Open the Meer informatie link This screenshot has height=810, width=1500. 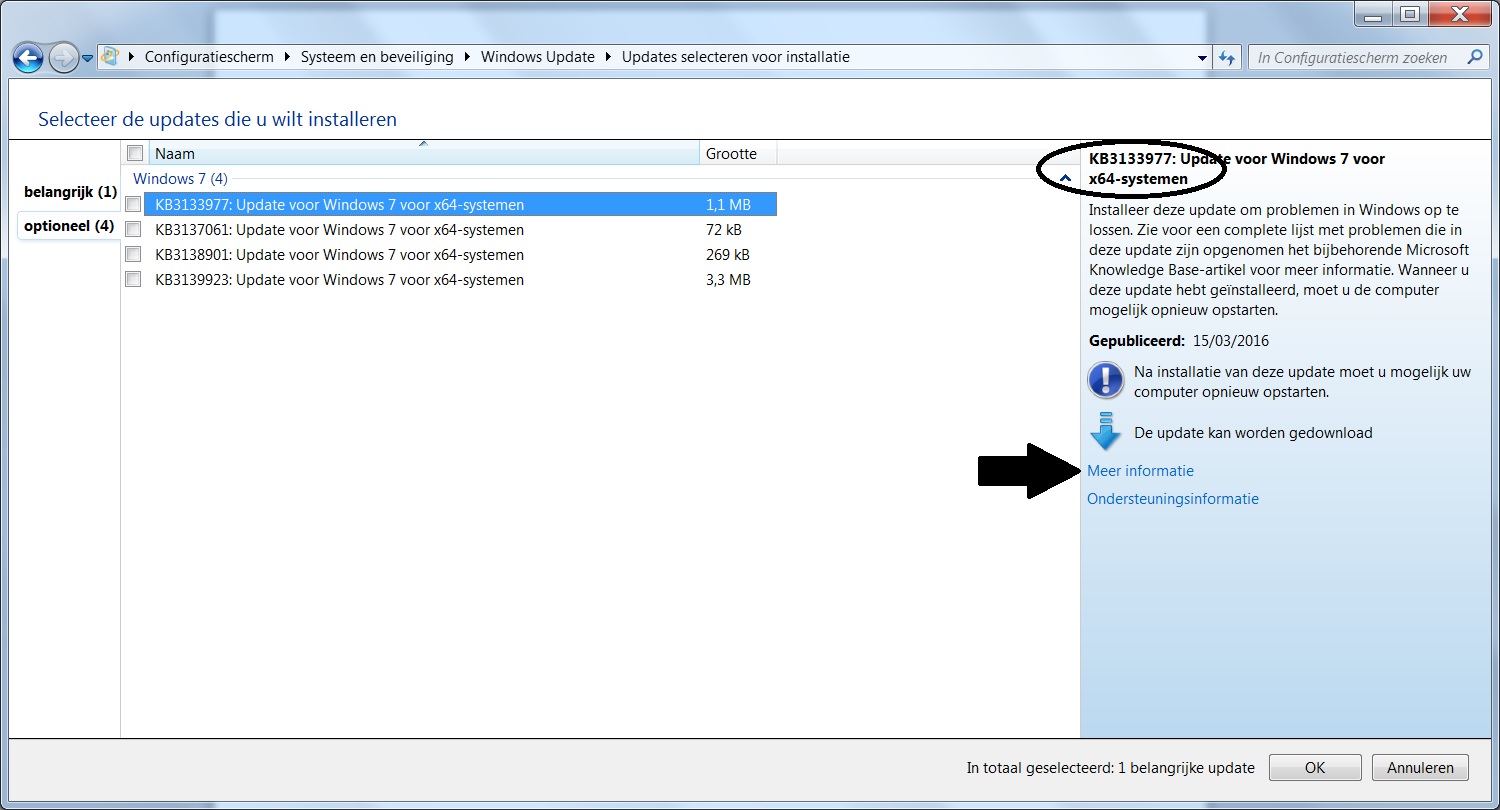1140,470
